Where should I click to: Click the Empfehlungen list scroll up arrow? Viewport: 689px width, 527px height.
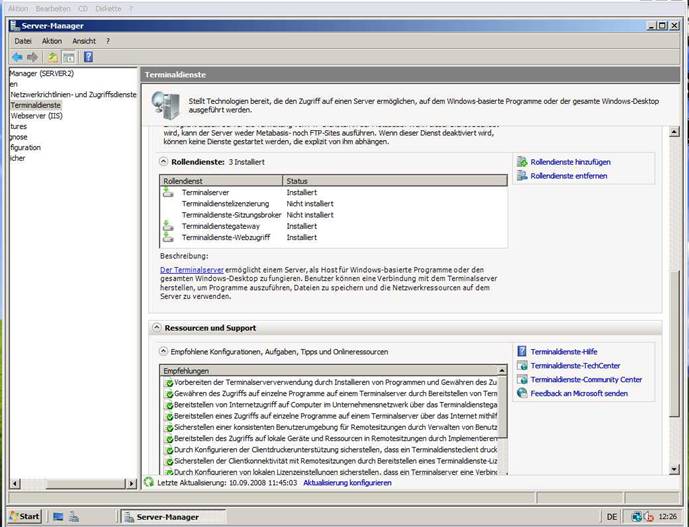[501, 371]
